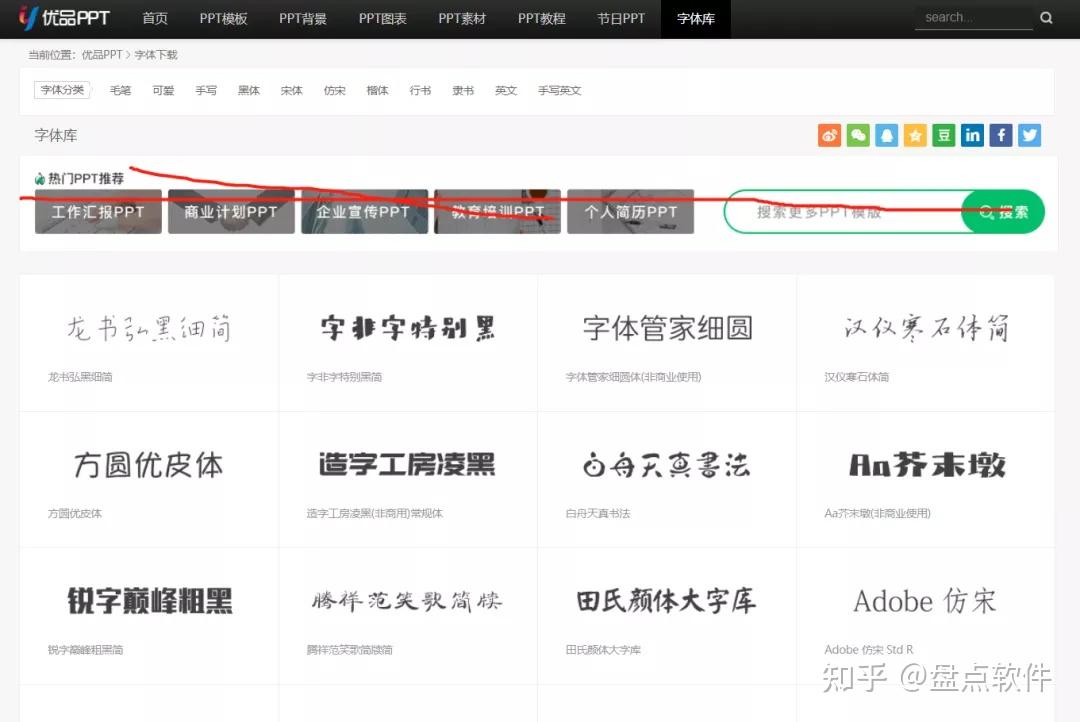Filter fonts by 手写 category

point(206,90)
